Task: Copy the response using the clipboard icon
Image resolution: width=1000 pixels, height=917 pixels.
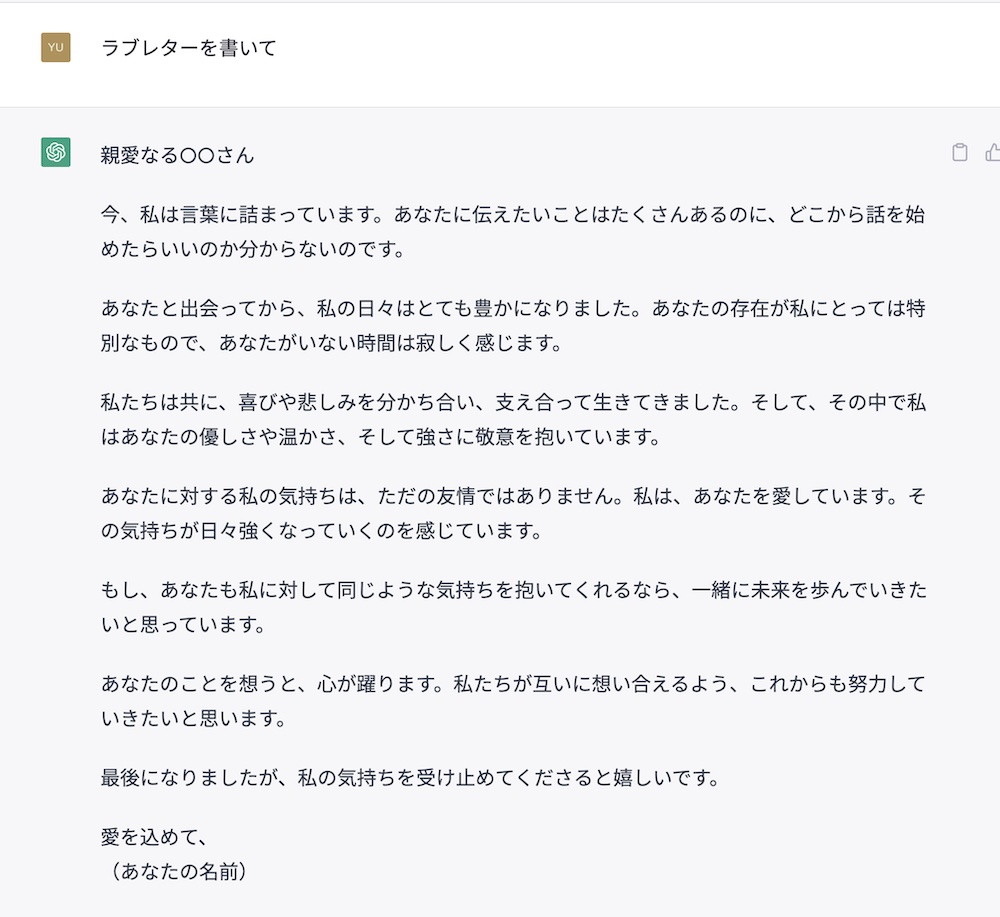Action: [x=960, y=153]
